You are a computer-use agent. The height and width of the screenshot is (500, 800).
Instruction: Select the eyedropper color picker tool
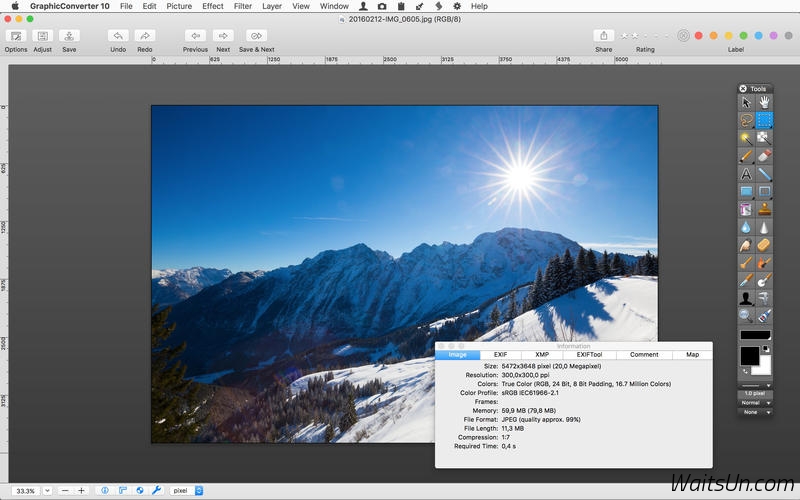coord(746,281)
